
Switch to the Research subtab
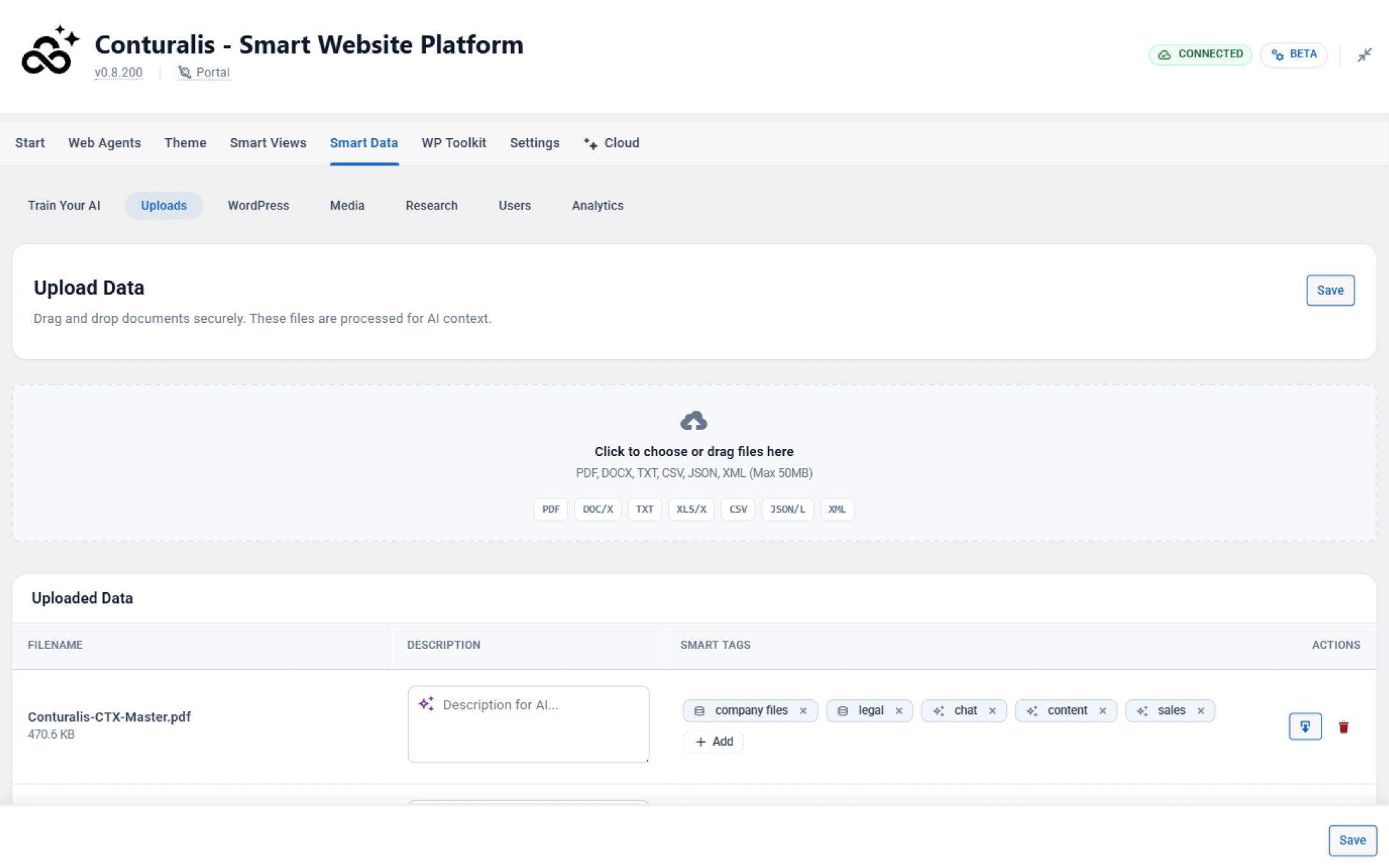(432, 205)
